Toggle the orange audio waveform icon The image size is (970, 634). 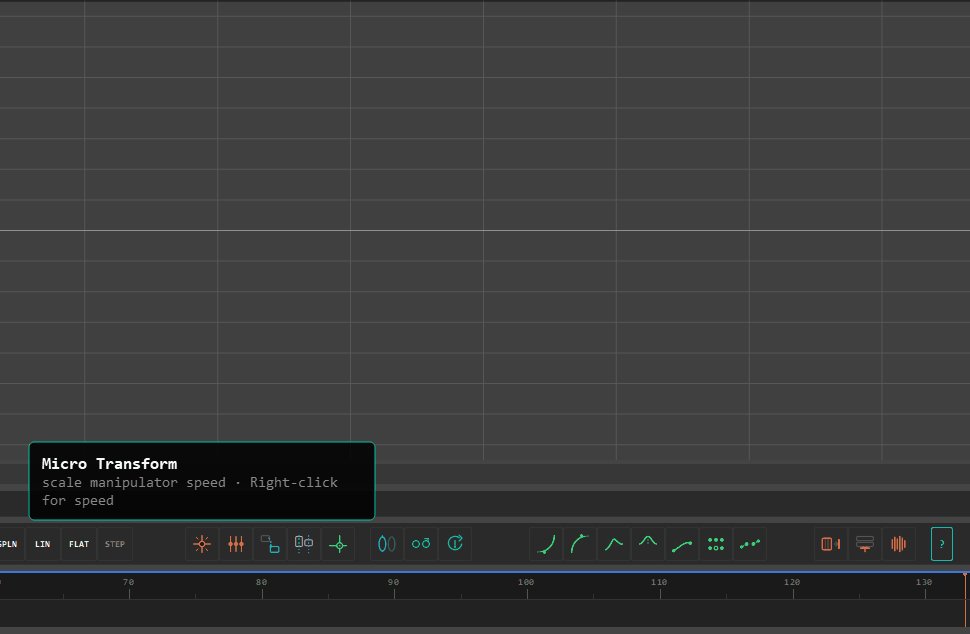click(898, 544)
